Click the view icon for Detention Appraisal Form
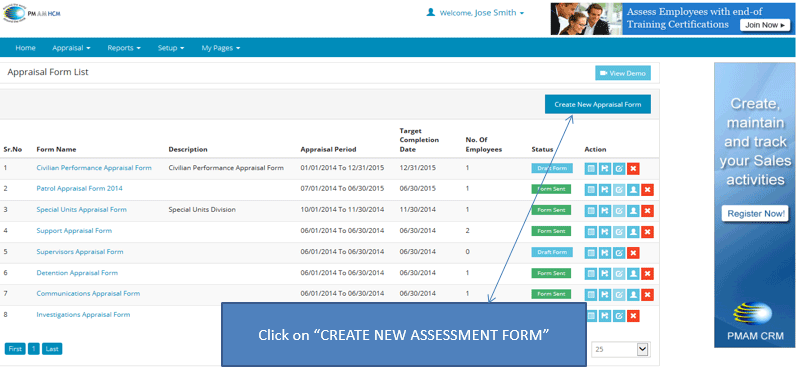 tap(591, 274)
